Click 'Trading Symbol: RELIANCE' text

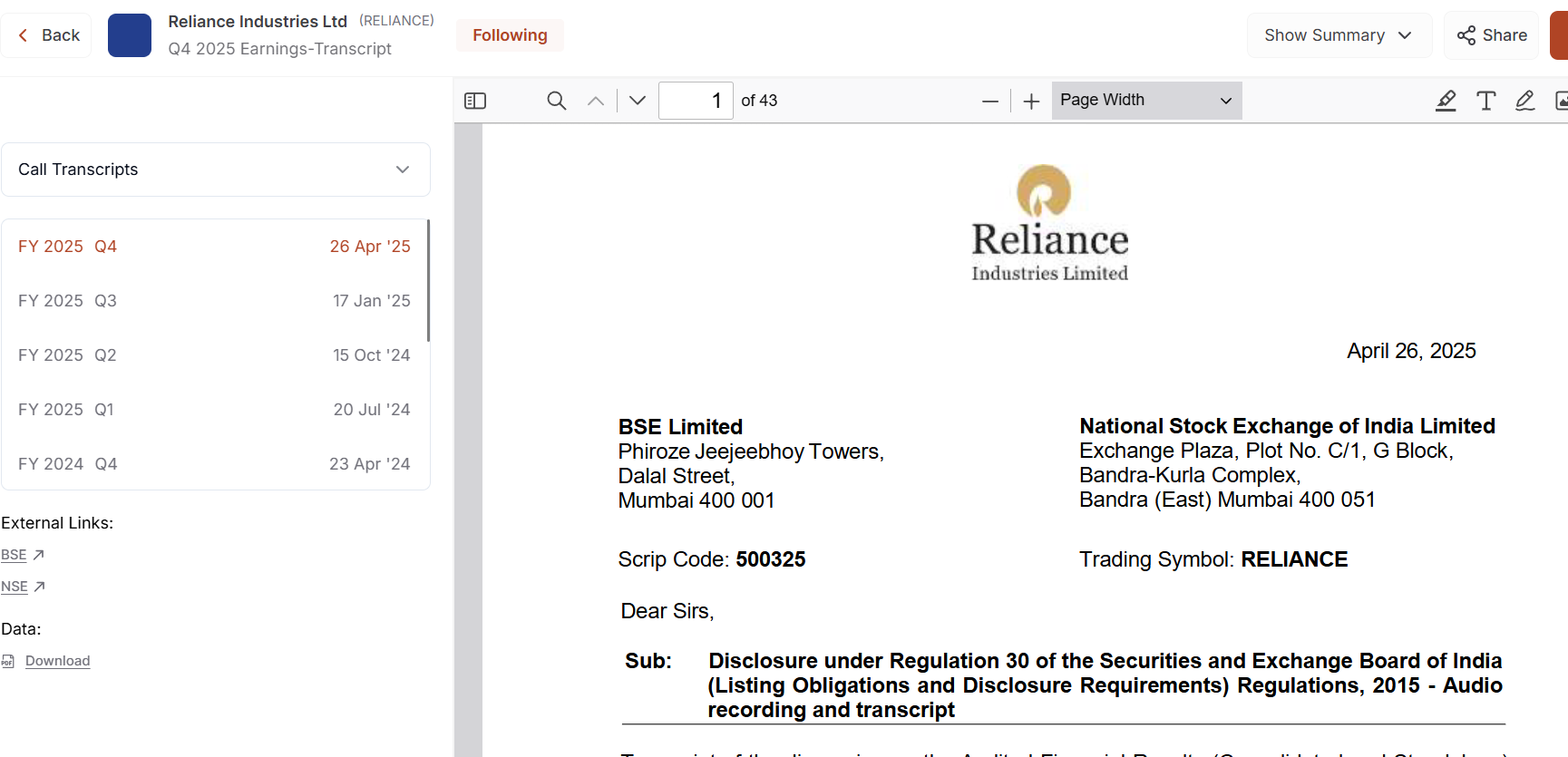pos(1213,559)
